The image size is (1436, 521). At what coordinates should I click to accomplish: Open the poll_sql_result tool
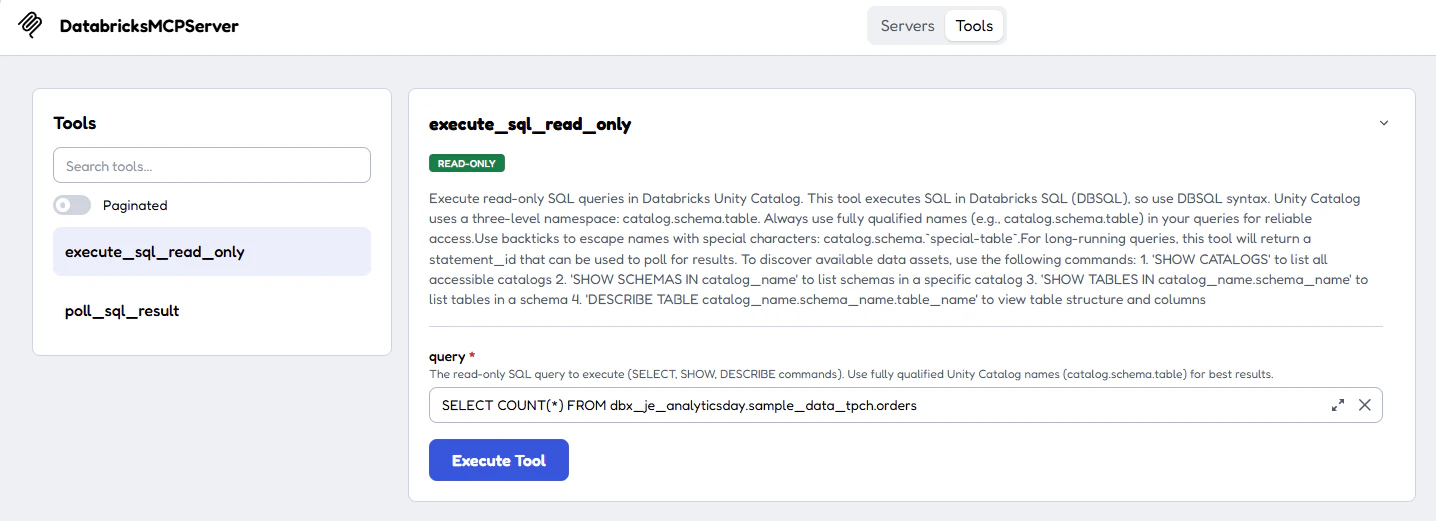212,311
